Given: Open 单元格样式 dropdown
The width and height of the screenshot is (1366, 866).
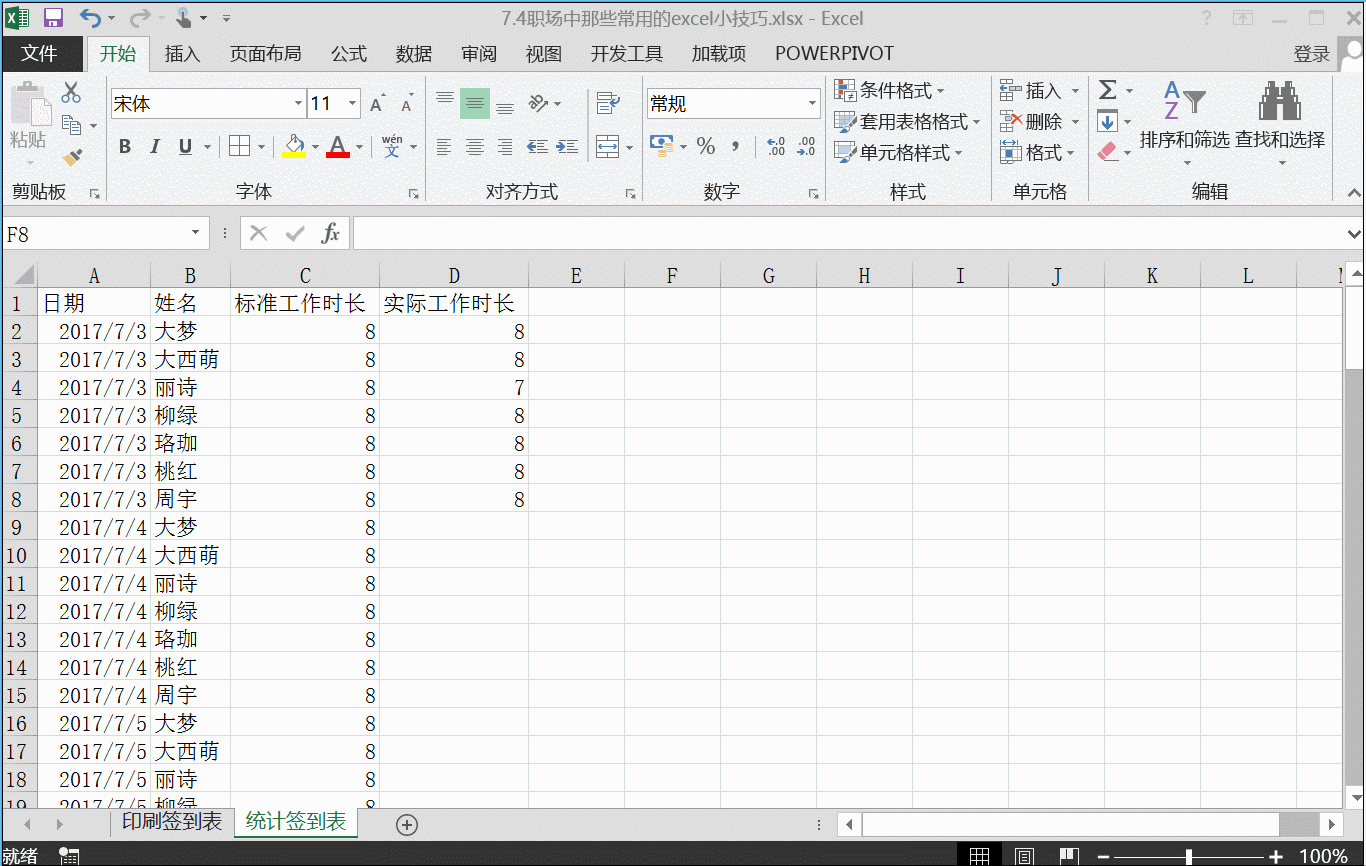Looking at the screenshot, I should click(x=899, y=153).
